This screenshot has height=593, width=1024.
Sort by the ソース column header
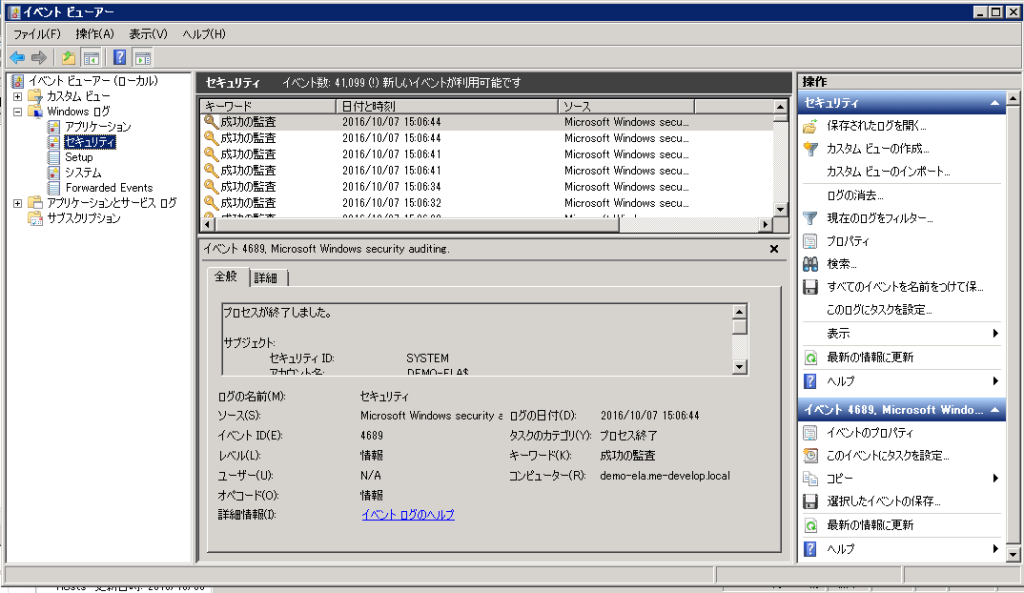click(626, 106)
